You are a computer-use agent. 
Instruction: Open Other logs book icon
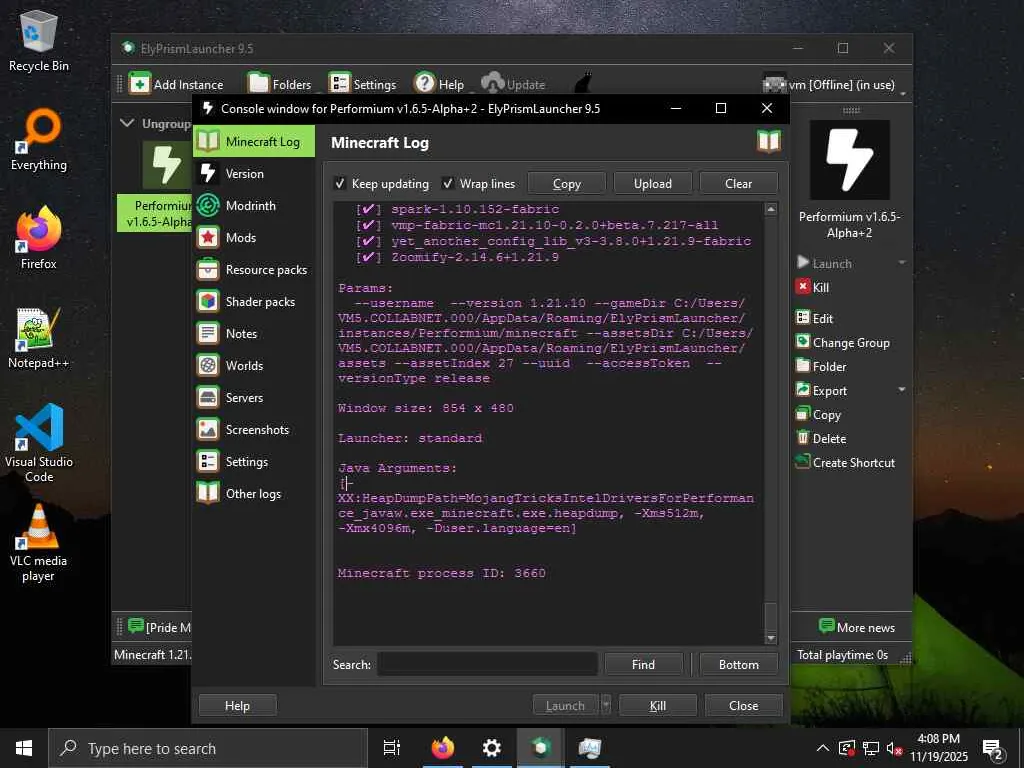(x=208, y=493)
